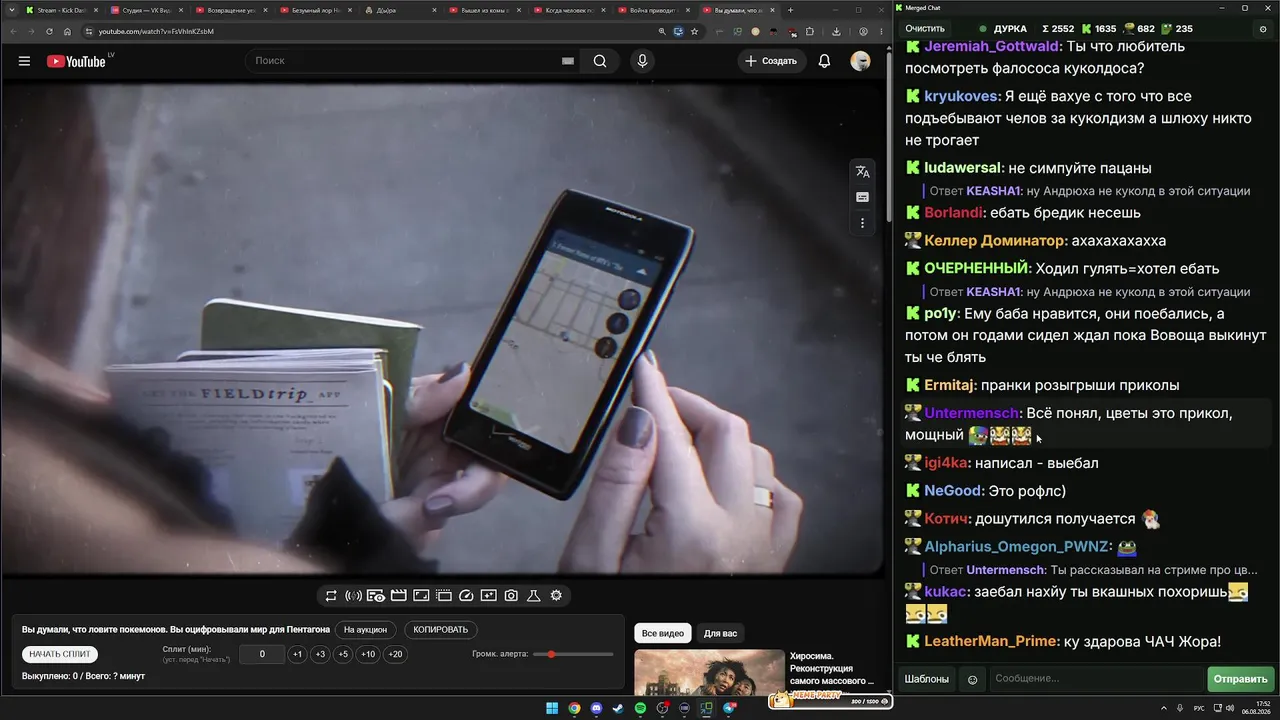Image resolution: width=1280 pixels, height=720 pixels.
Task: Click the Очистить button in chat
Action: click(x=925, y=29)
